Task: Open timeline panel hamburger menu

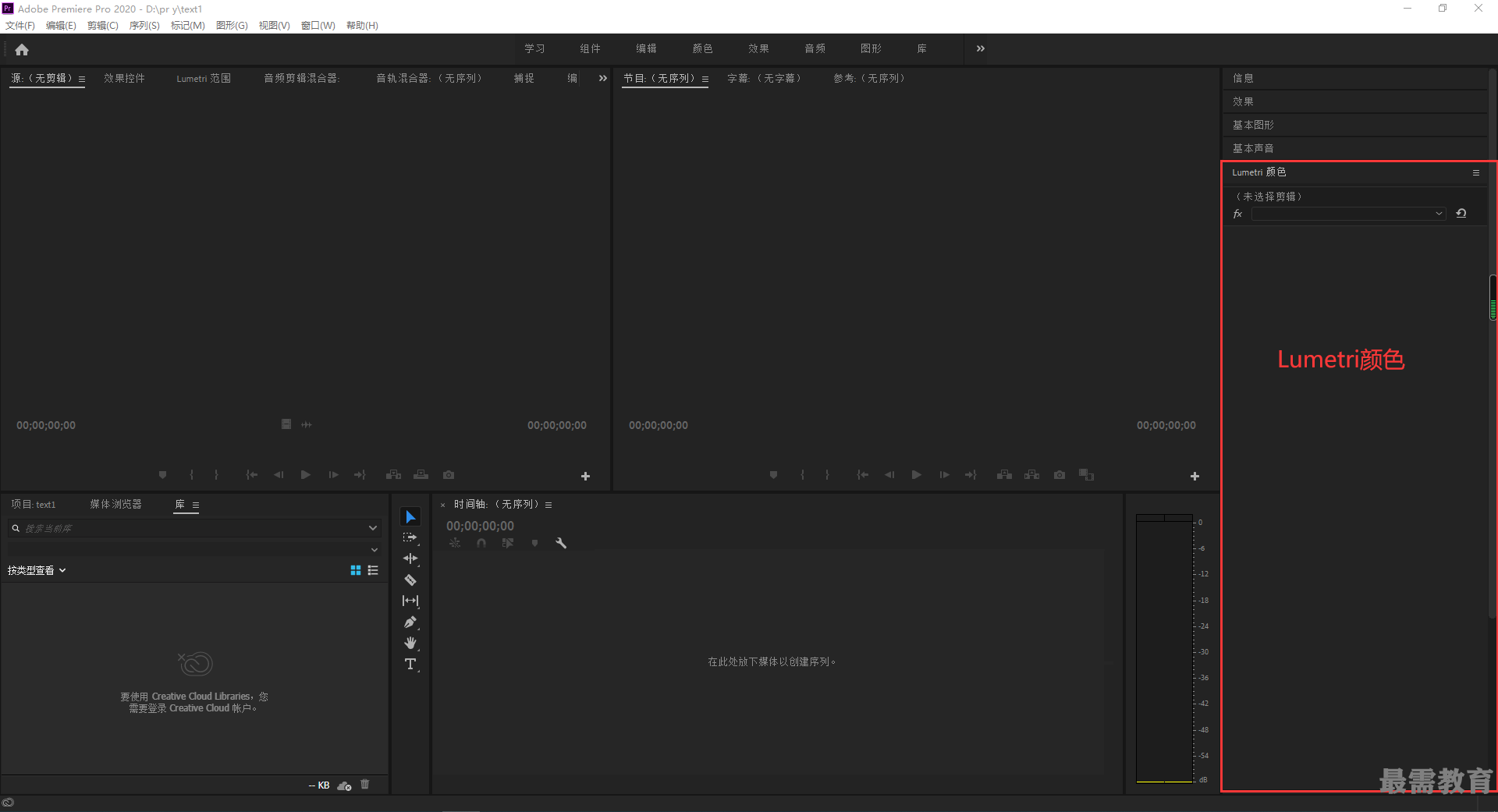Action: tap(548, 505)
